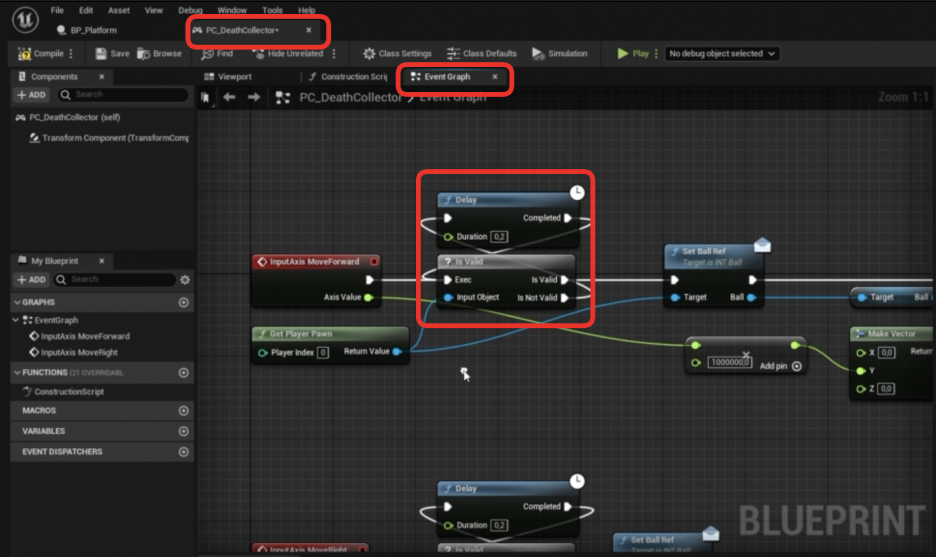
Task: Add a new function with plus icon
Action: click(183, 373)
